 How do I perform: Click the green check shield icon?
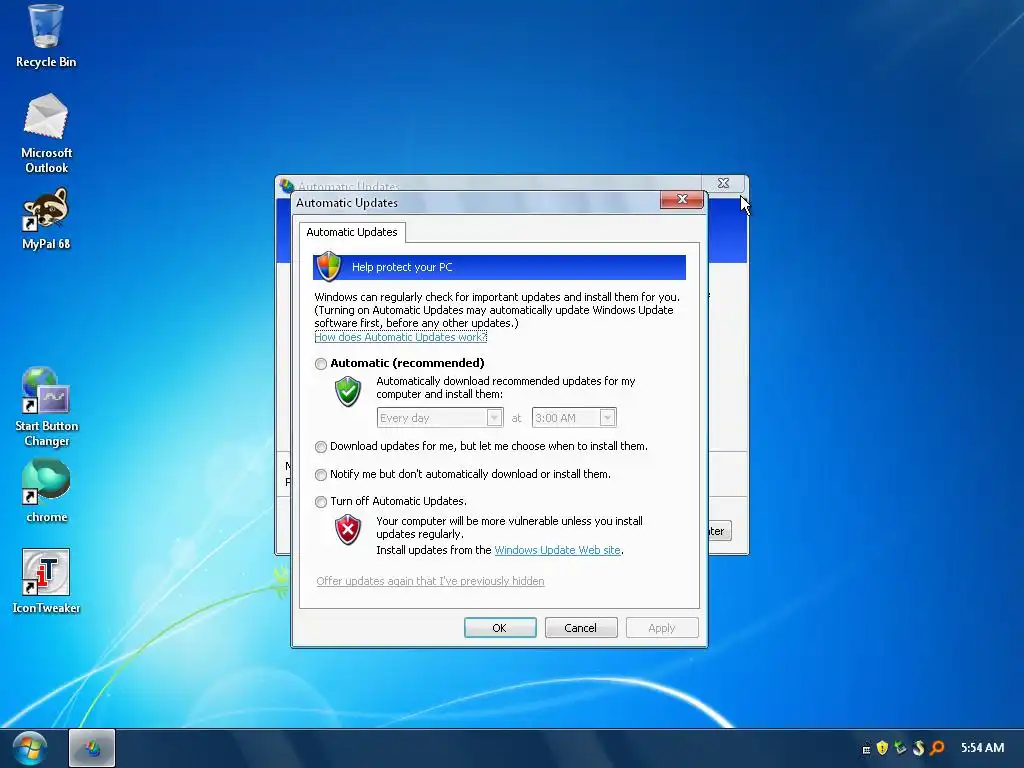tap(348, 391)
